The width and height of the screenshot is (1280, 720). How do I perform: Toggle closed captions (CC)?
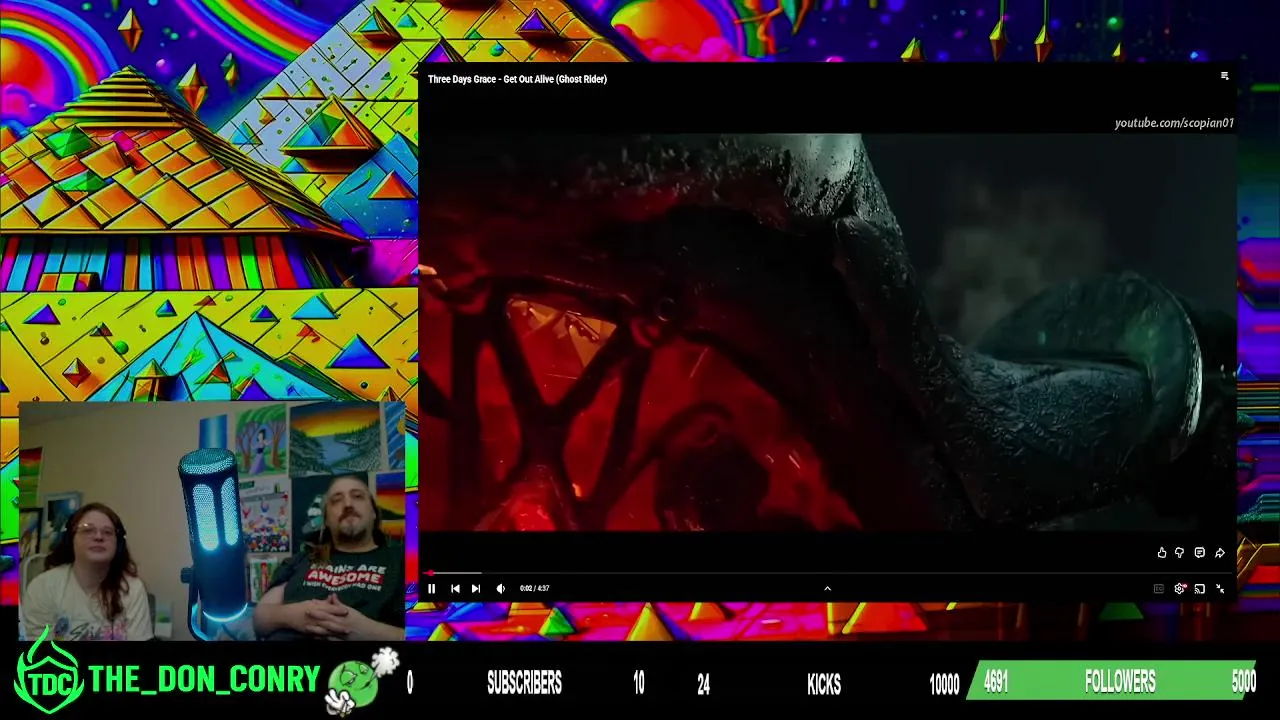click(x=1159, y=589)
